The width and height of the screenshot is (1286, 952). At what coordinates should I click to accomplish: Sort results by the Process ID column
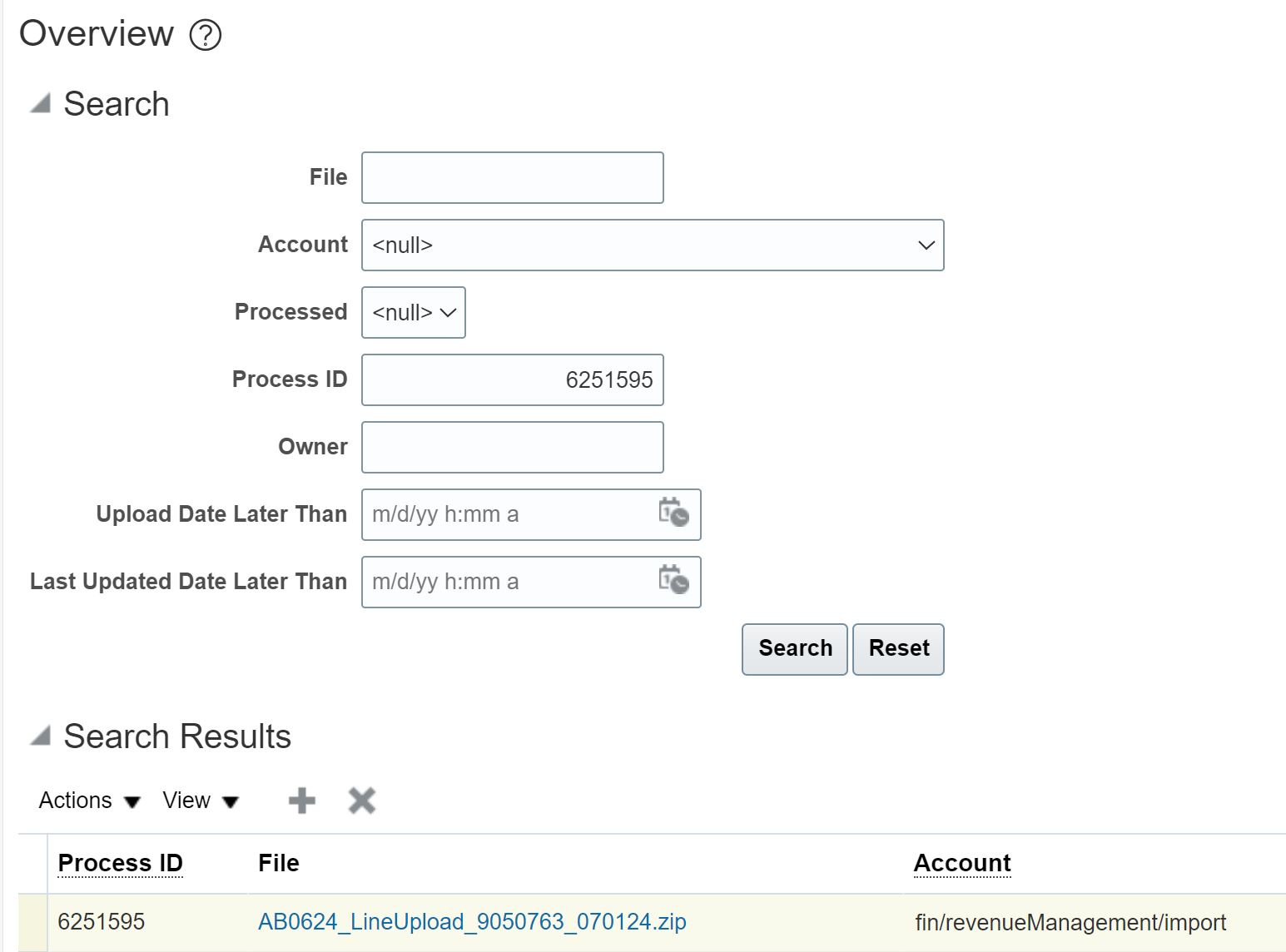(120, 863)
